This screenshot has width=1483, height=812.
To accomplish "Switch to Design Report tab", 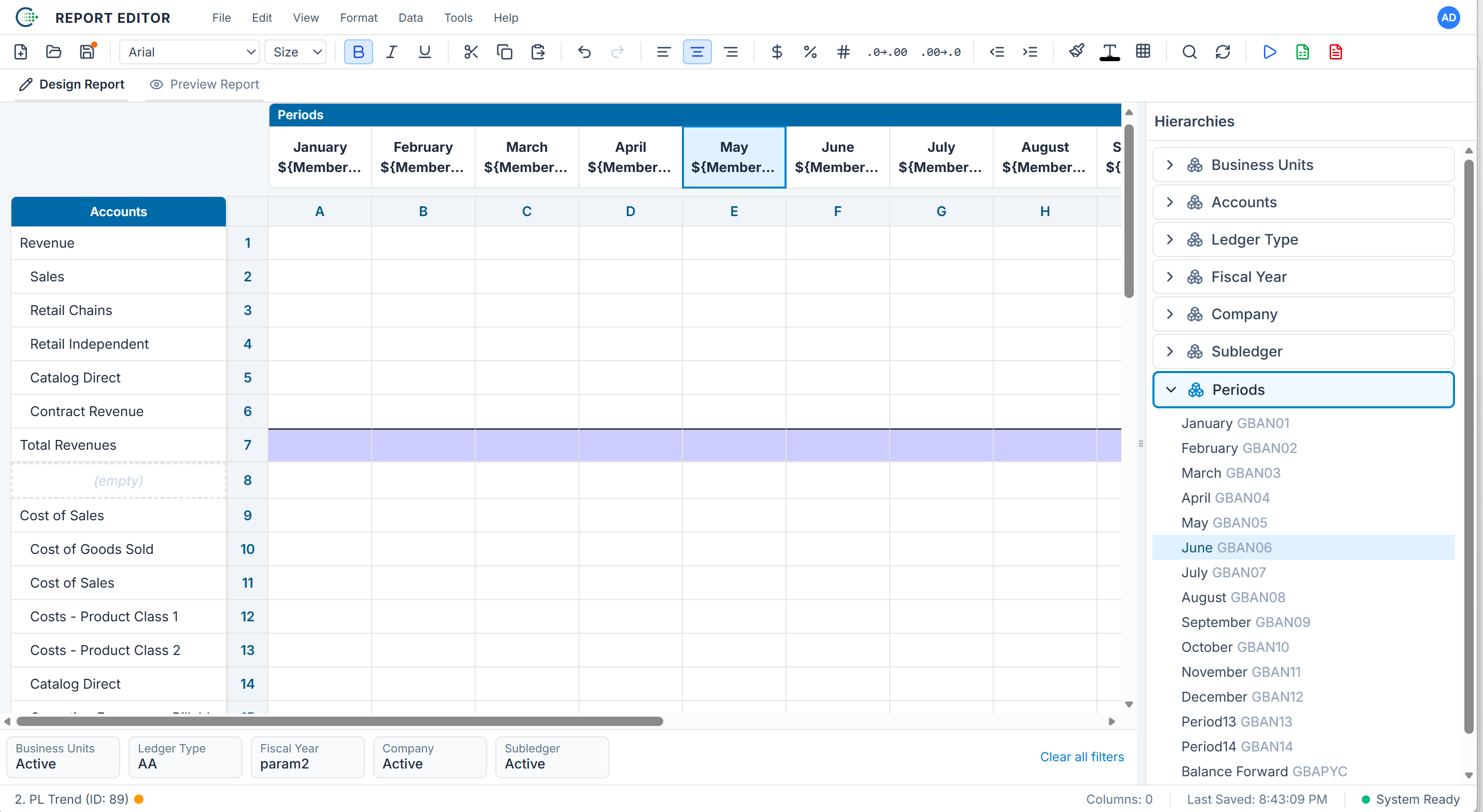I will pos(72,84).
